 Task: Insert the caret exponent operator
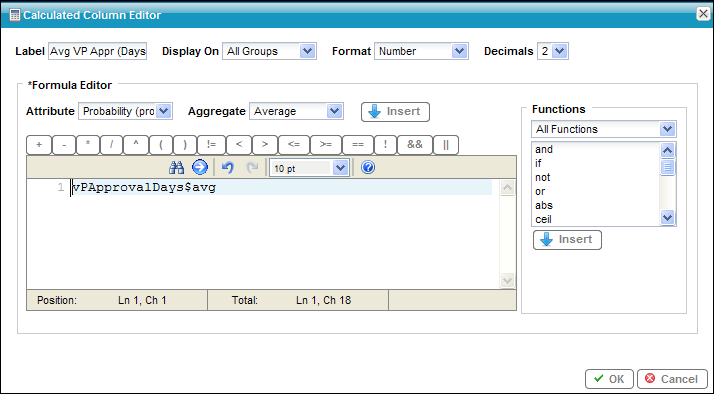tap(136, 145)
